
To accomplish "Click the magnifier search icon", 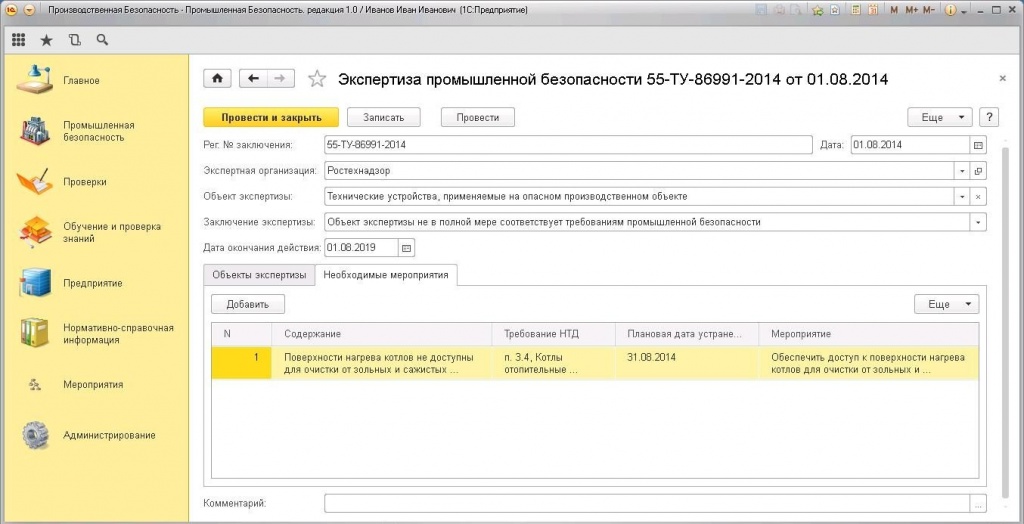I will [101, 40].
